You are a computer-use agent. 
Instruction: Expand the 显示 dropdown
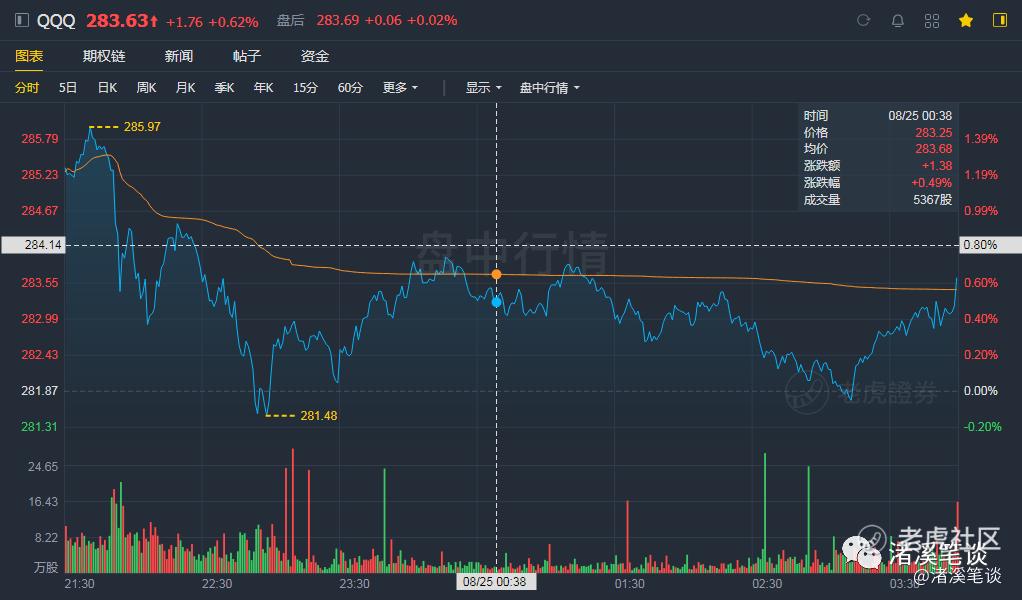click(483, 87)
